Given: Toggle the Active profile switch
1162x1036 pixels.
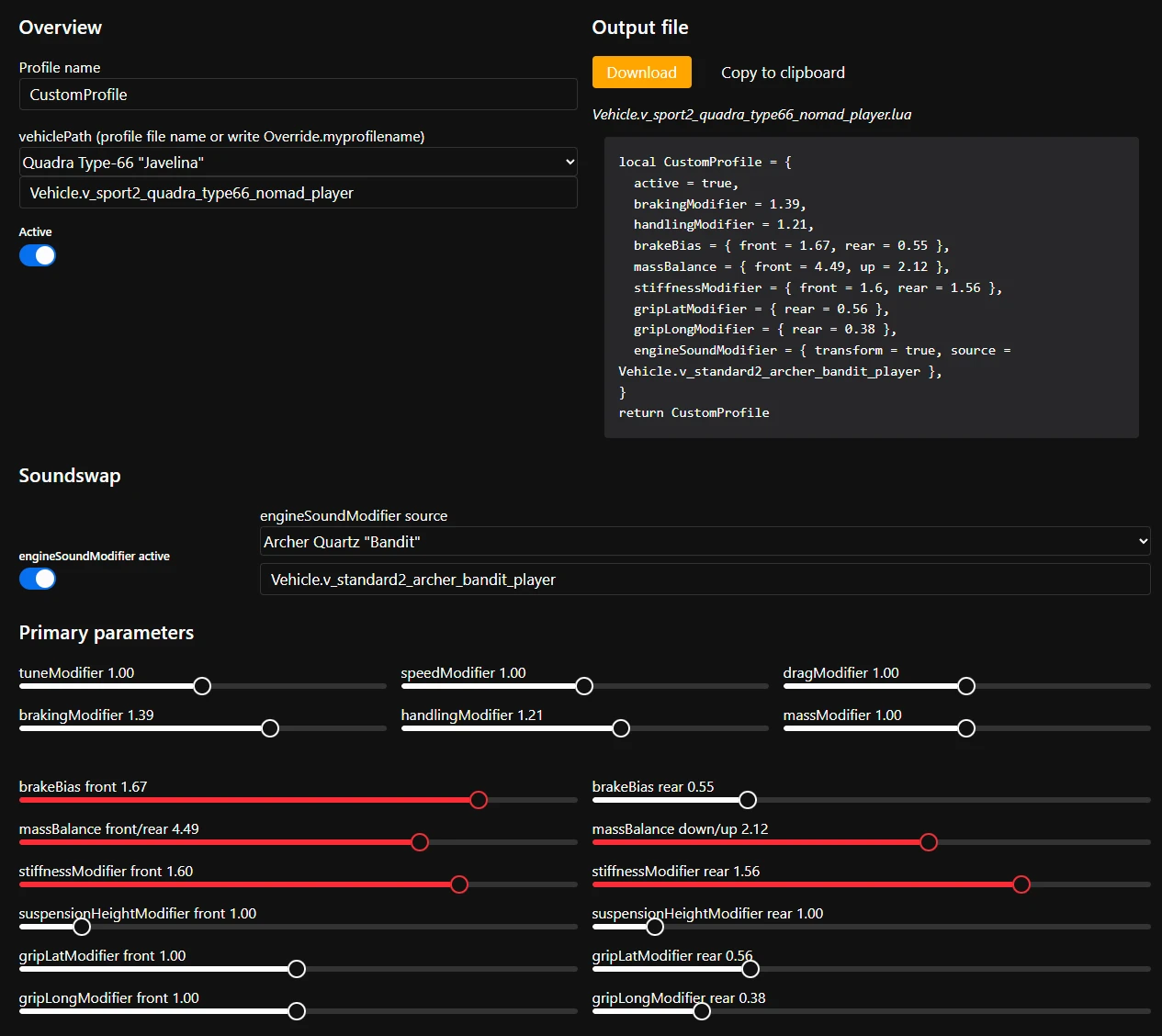Looking at the screenshot, I should pos(38,255).
